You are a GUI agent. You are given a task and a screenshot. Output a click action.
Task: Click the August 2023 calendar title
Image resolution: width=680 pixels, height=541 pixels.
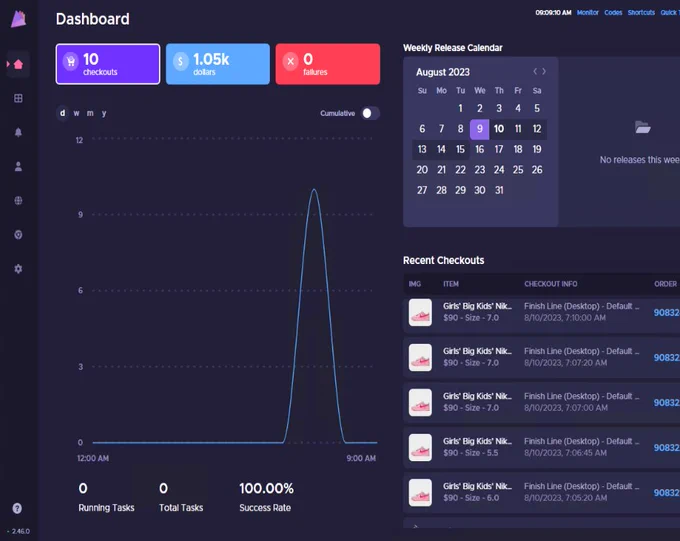[x=443, y=72]
